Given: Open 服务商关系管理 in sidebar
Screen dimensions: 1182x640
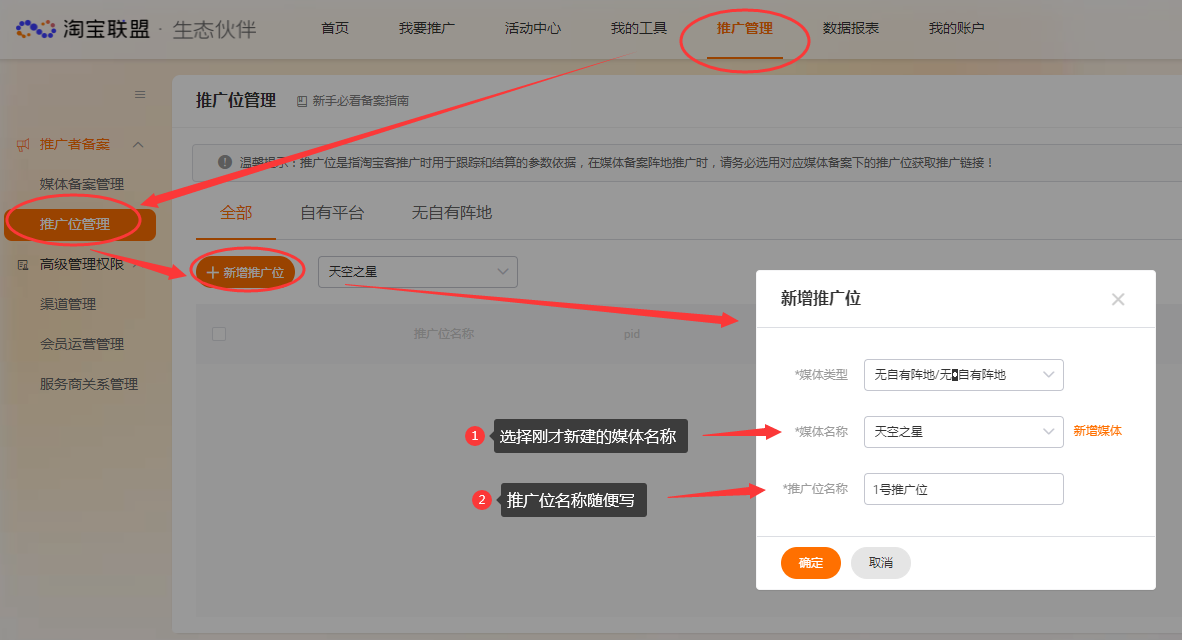Looking at the screenshot, I should point(89,384).
